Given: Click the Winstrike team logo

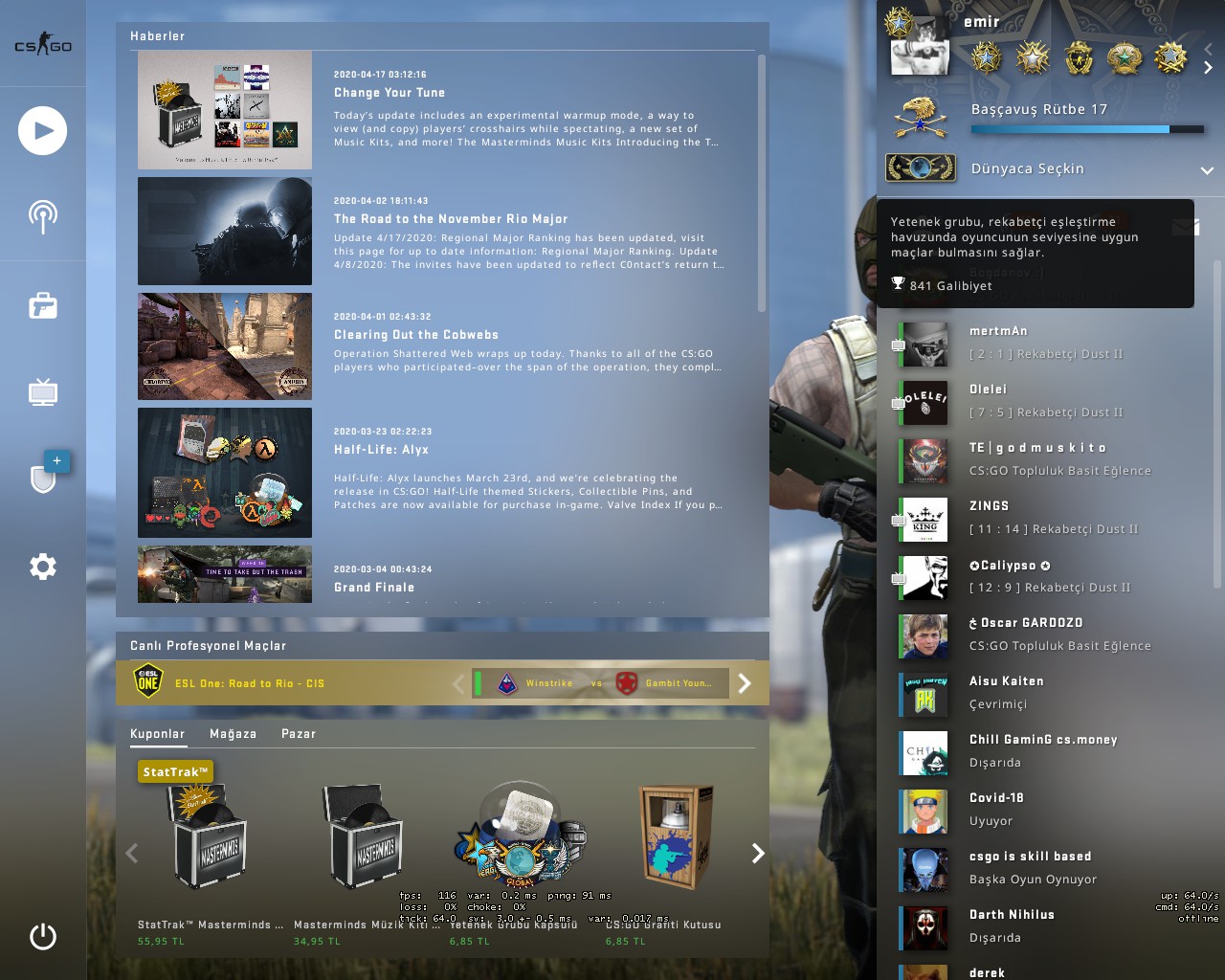Looking at the screenshot, I should pyautogui.click(x=507, y=683).
